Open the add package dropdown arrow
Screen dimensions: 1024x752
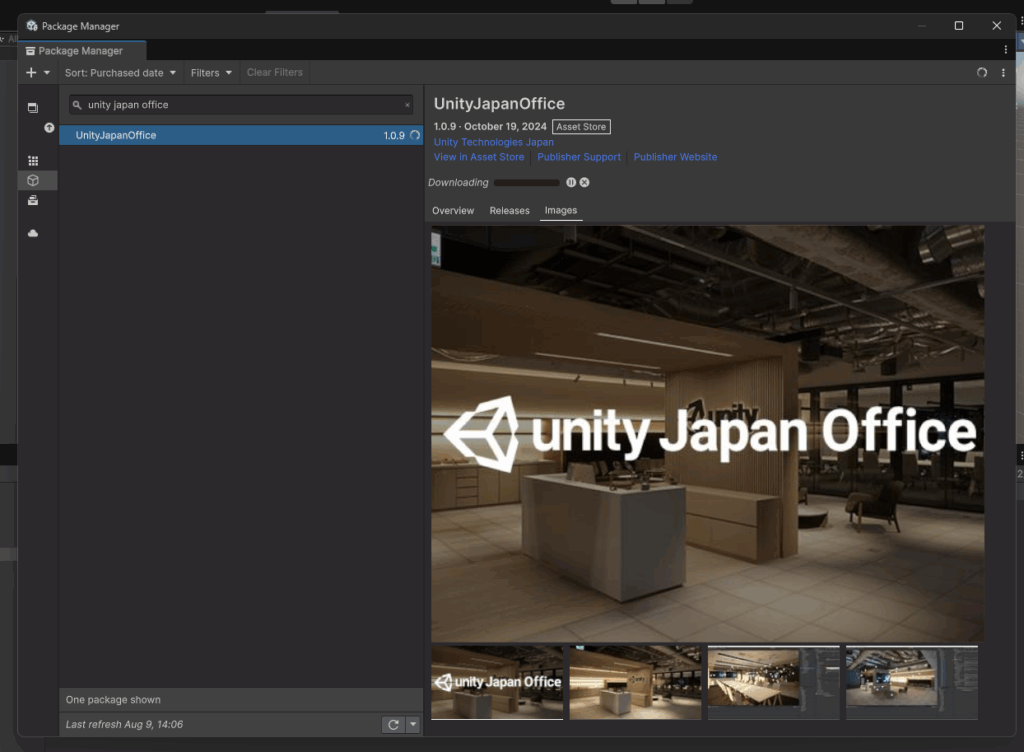tap(47, 72)
